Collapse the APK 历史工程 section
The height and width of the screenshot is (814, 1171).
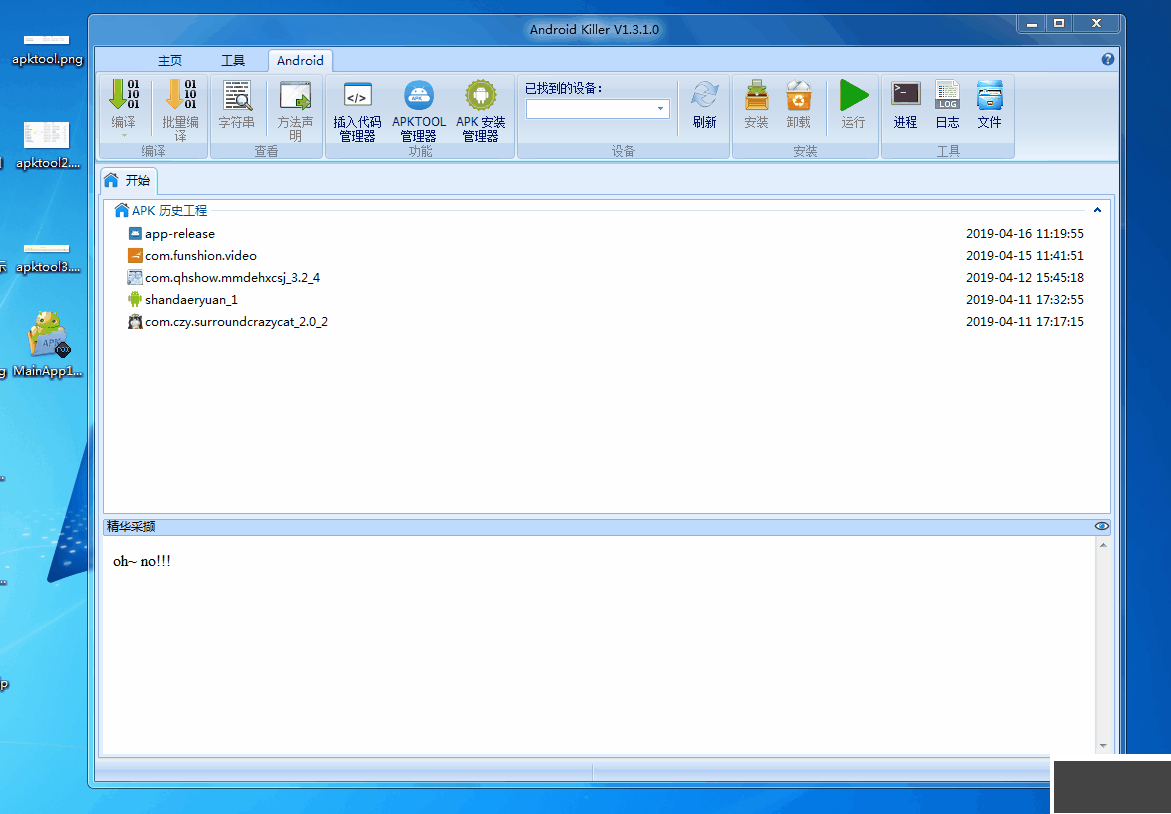tap(1097, 211)
